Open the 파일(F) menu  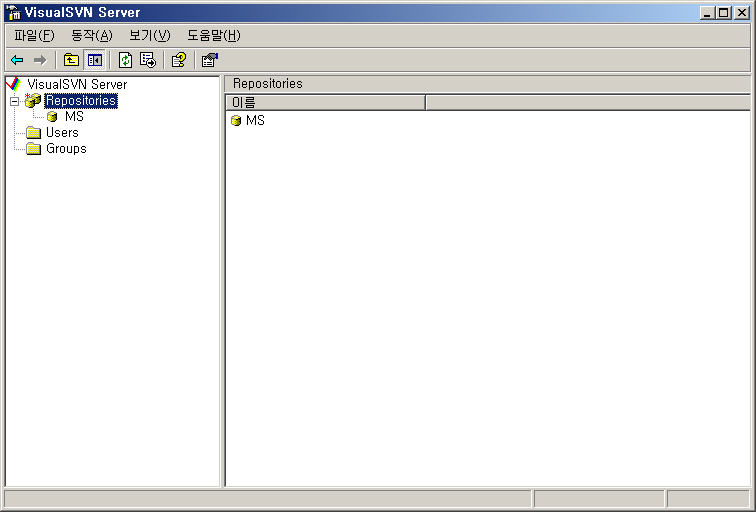[34, 35]
